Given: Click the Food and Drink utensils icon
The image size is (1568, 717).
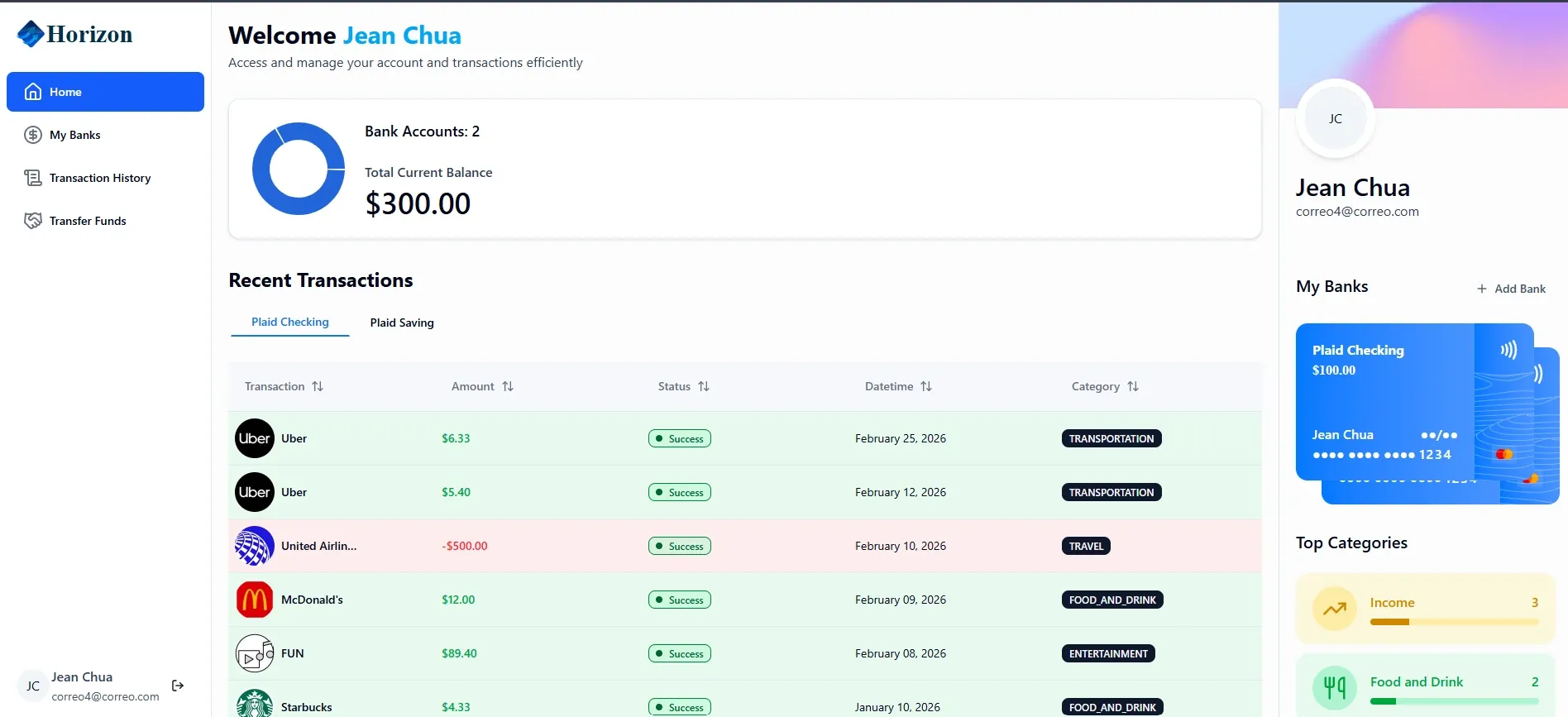Looking at the screenshot, I should (1335, 687).
